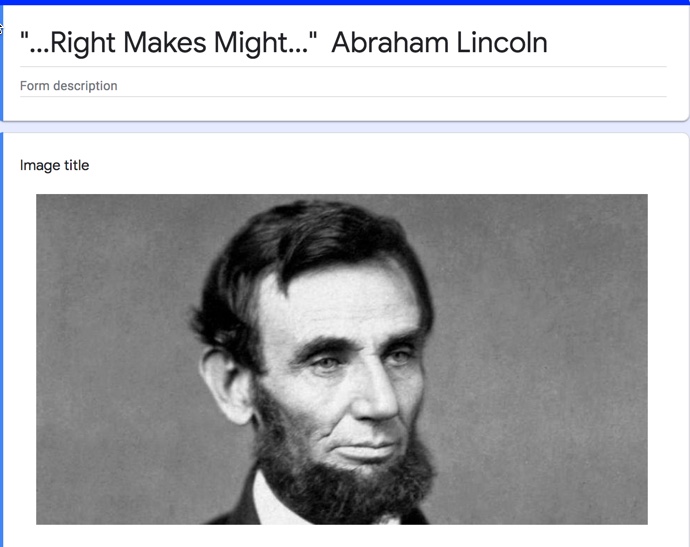
Task: Click the blue header bar at the top
Action: [345, 2]
